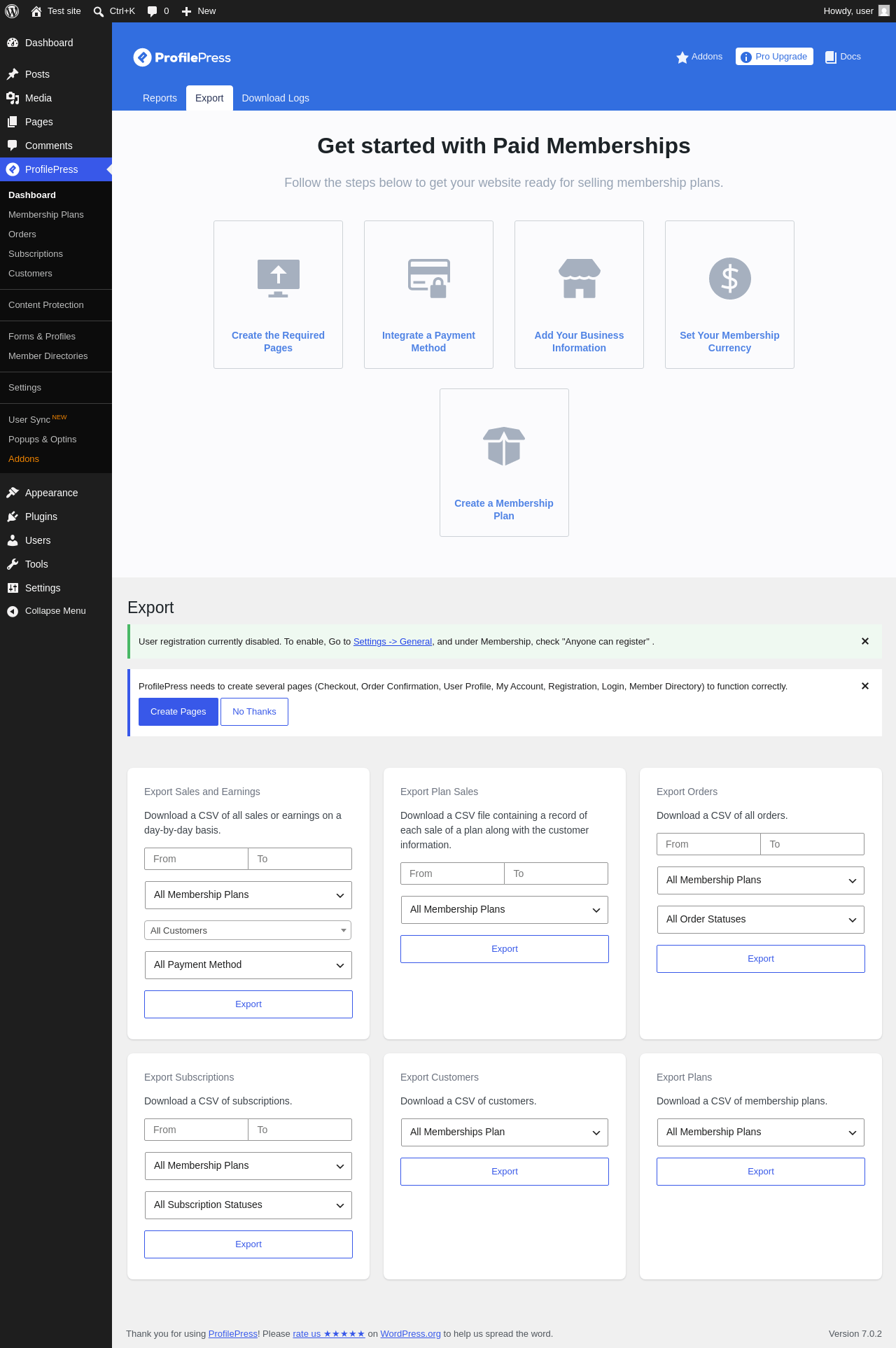Click the From date field in Export Subscriptions

click(197, 1130)
